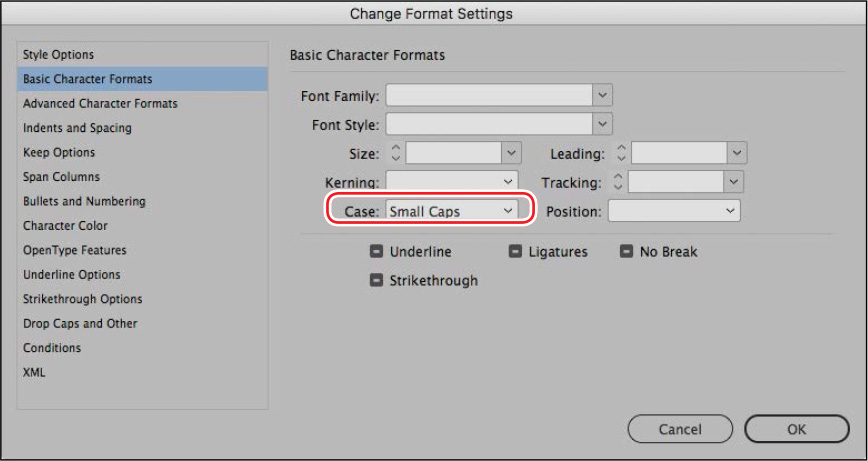This screenshot has height=461, width=868.
Task: Toggle the No Break checkbox
Action: tap(626, 252)
